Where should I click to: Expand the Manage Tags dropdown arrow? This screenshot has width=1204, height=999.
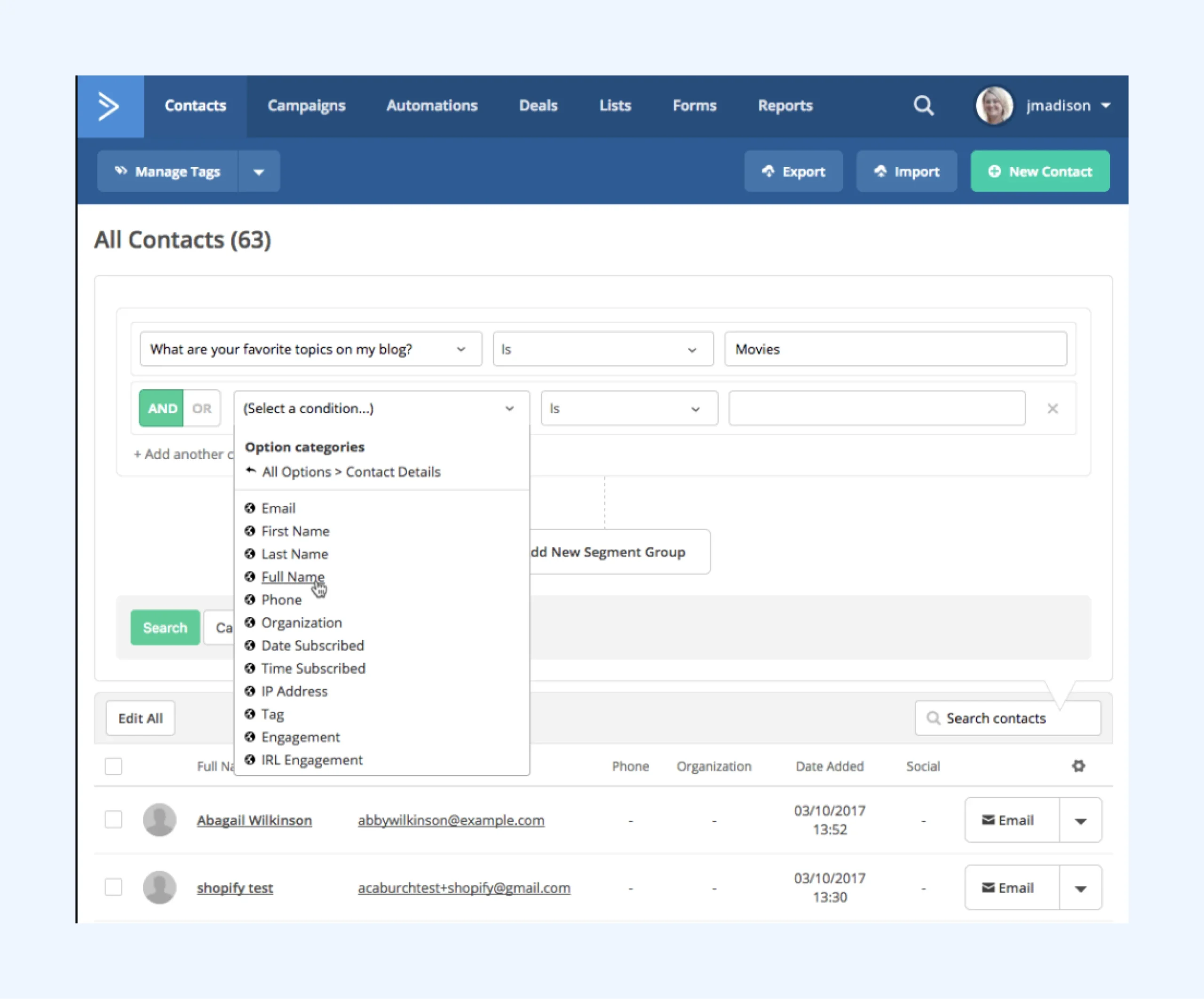pyautogui.click(x=259, y=172)
